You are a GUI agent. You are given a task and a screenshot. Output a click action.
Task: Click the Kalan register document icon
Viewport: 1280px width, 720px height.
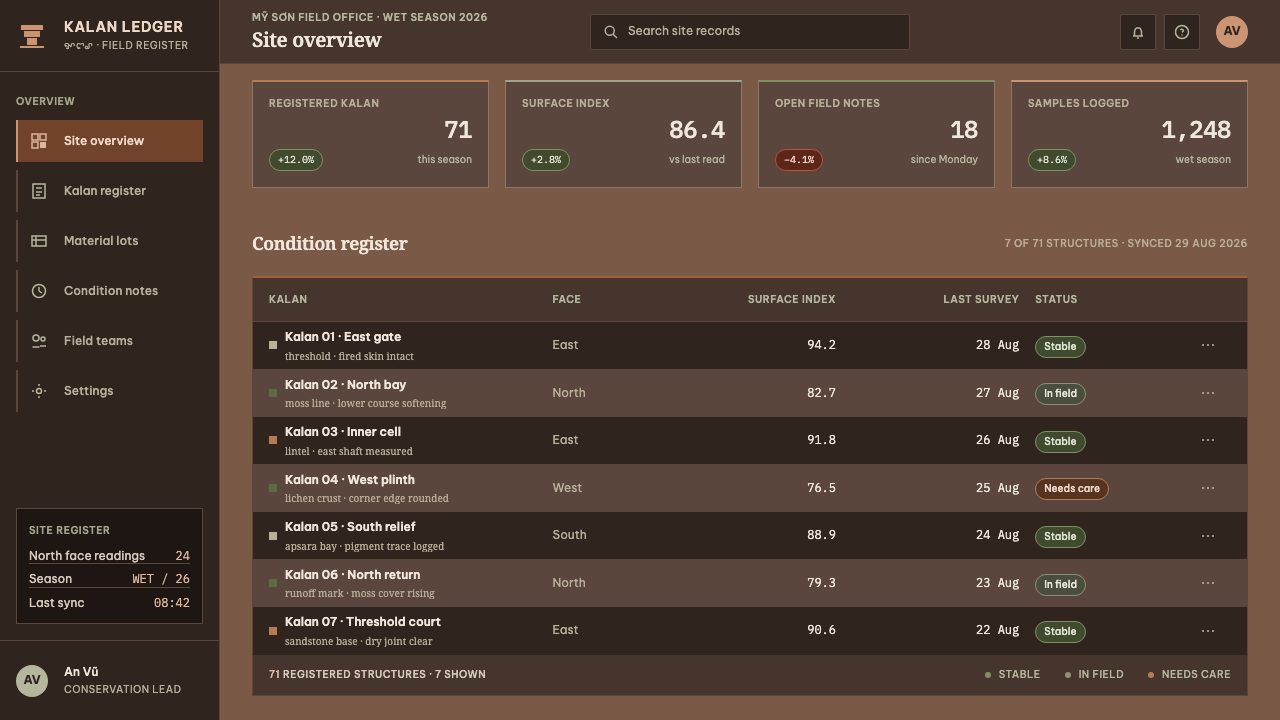click(39, 191)
